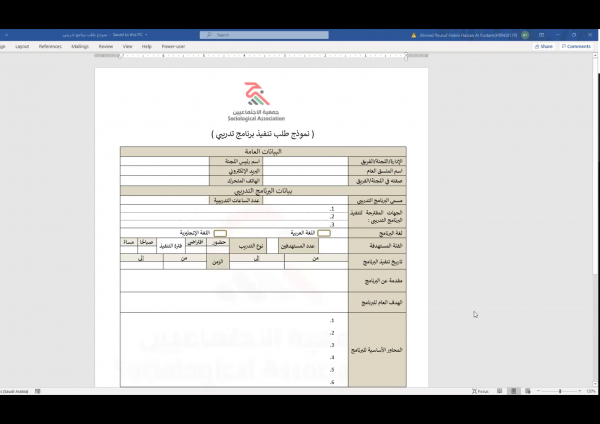
Task: Click the عدد المستهدفين label cell
Action: pos(298,246)
